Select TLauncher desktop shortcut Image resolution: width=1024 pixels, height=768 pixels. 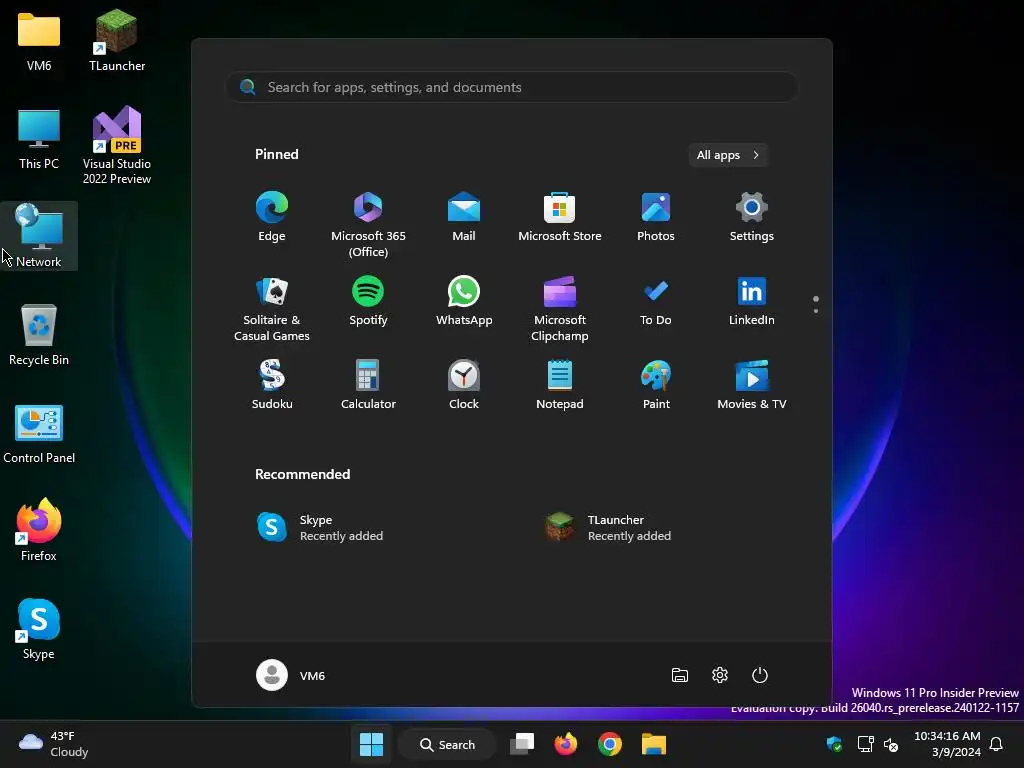click(117, 40)
